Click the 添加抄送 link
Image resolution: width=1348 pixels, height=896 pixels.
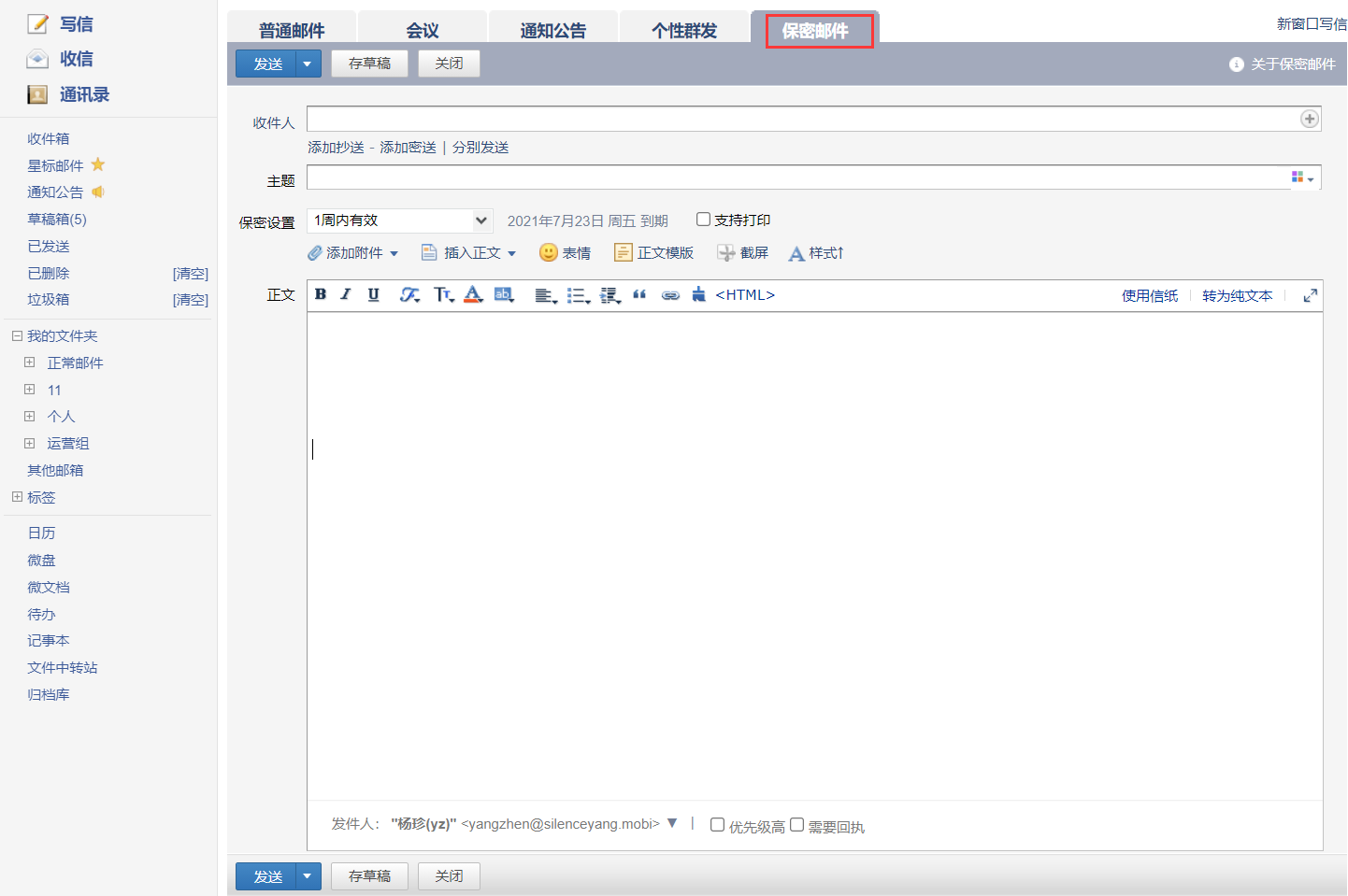point(336,148)
